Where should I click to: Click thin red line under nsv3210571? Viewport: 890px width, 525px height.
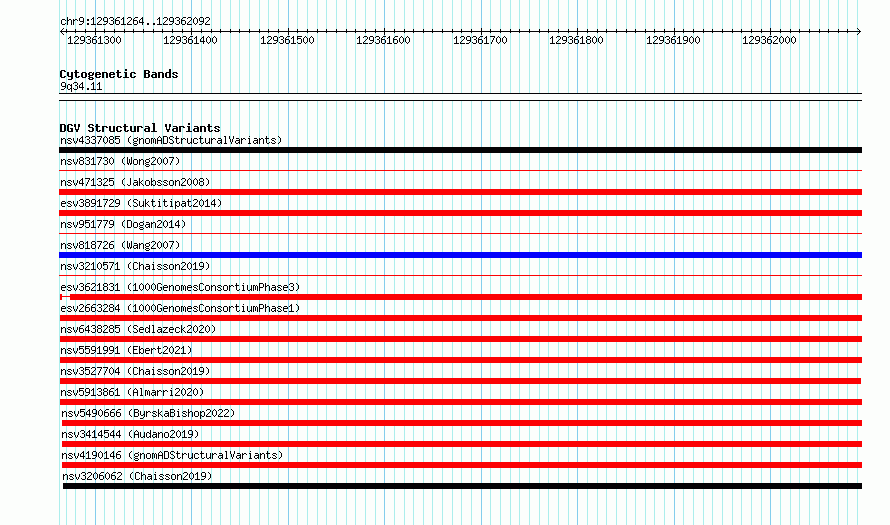coord(460,275)
